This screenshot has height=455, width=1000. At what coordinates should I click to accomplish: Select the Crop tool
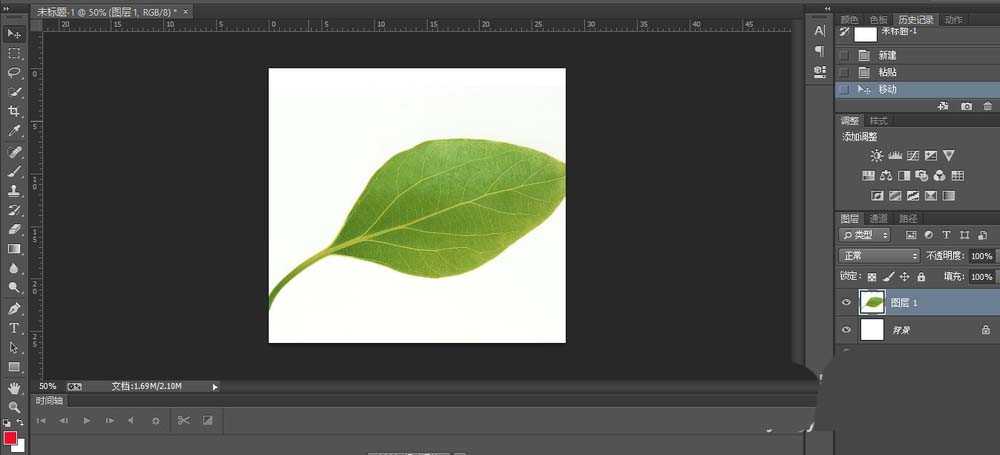[14, 111]
